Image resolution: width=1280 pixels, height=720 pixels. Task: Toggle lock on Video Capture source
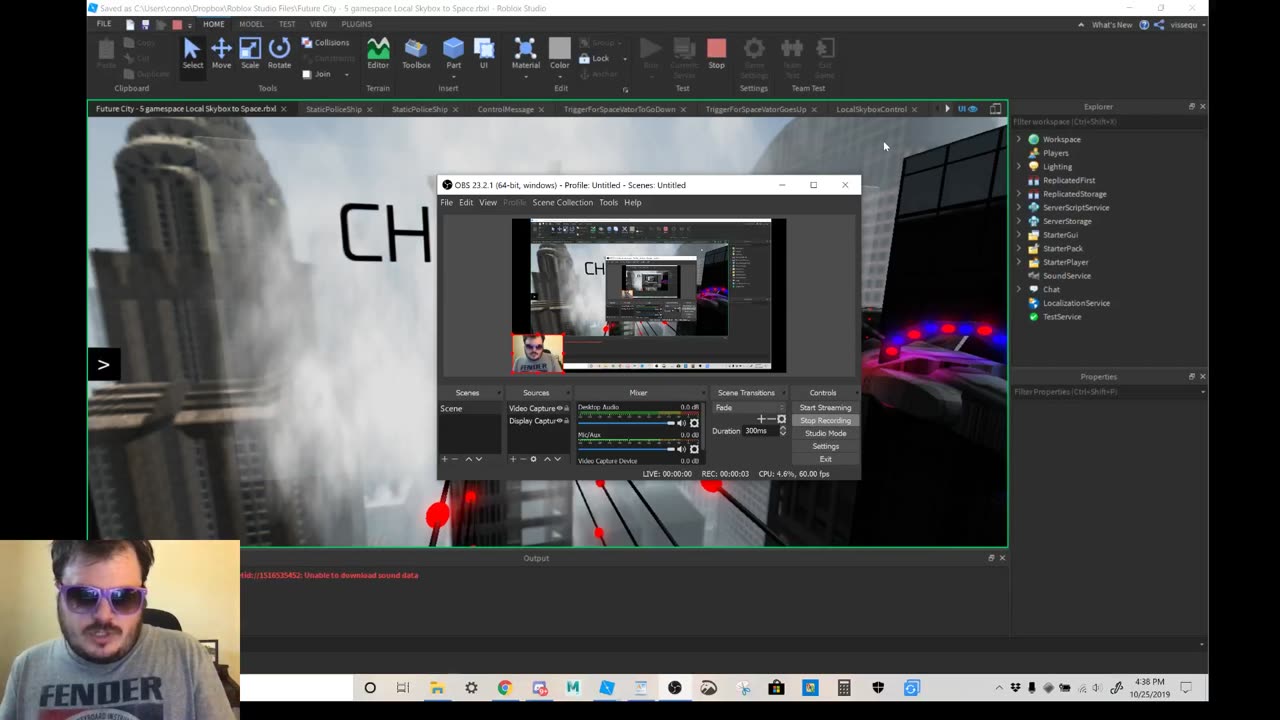(x=567, y=408)
